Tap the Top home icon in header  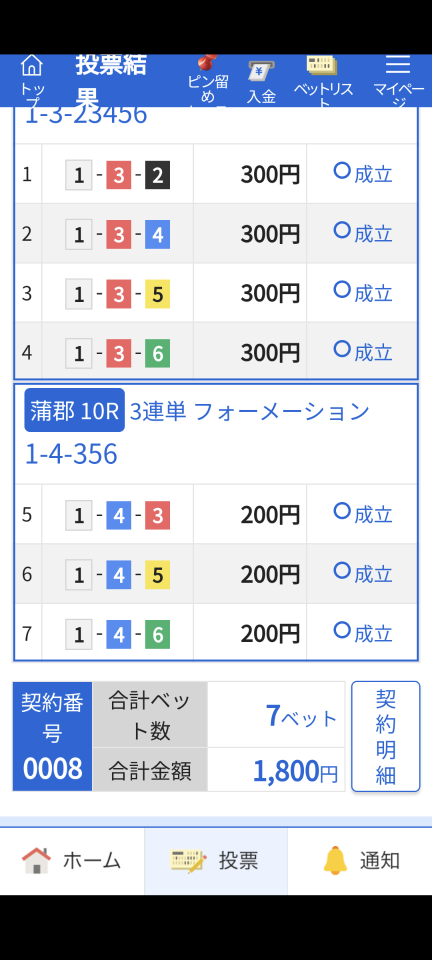coord(32,64)
